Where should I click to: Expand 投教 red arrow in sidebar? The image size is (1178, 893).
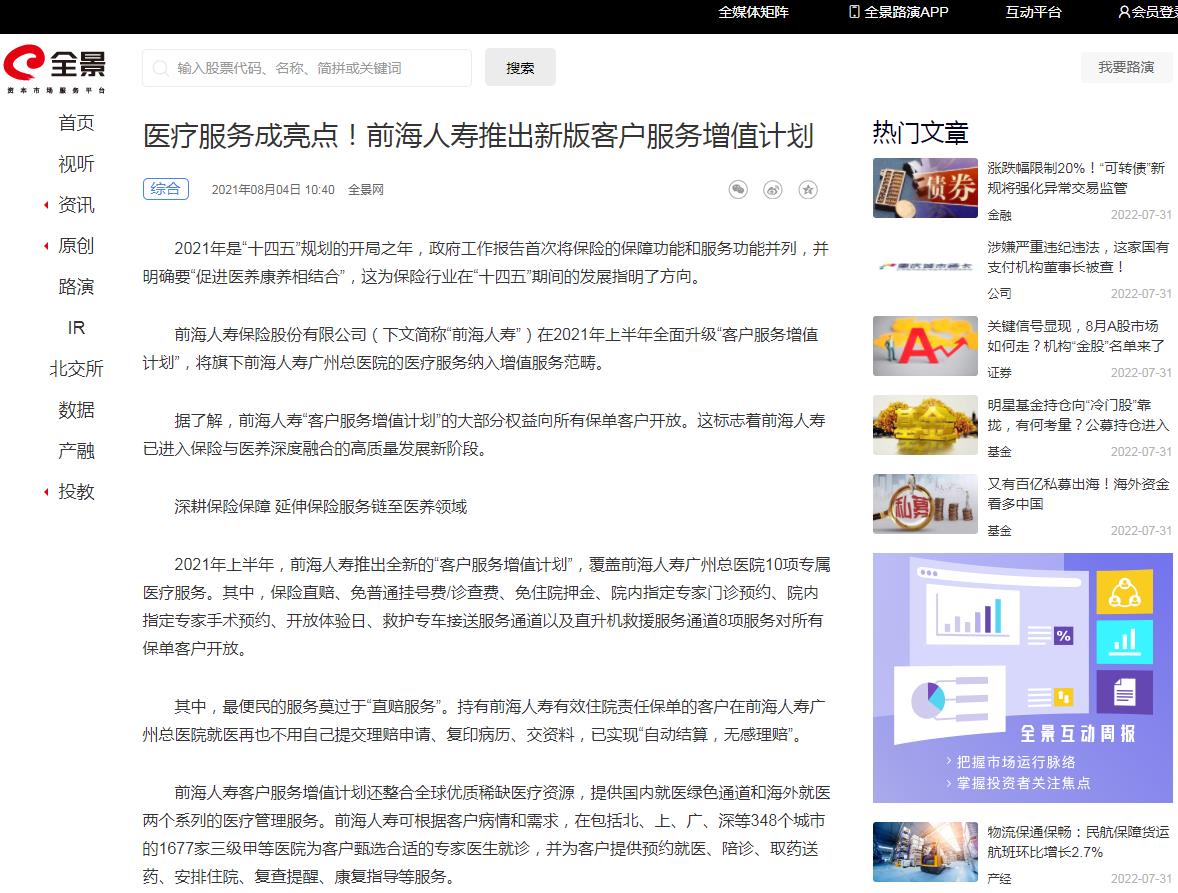46,492
